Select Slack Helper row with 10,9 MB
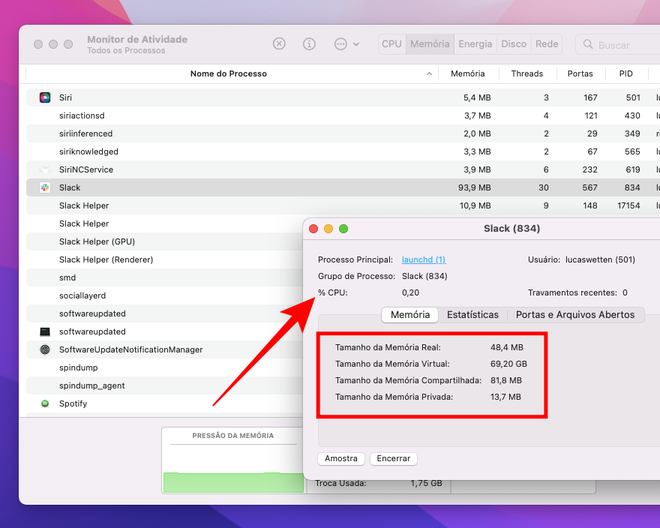Screen dimensions: 660x528 341,205
